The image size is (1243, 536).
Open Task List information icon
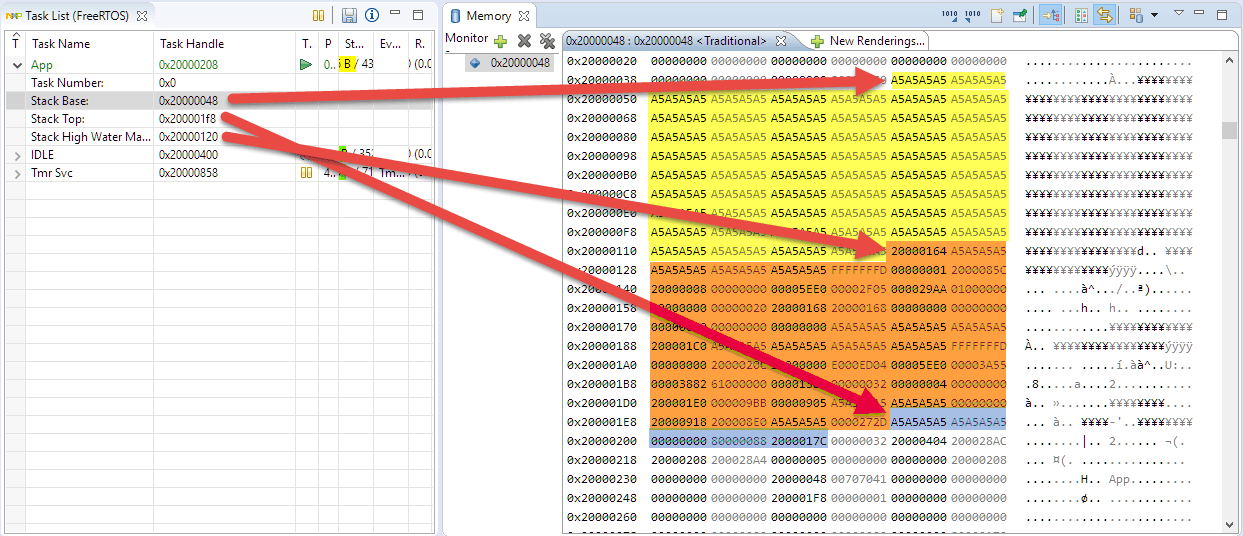(x=372, y=16)
